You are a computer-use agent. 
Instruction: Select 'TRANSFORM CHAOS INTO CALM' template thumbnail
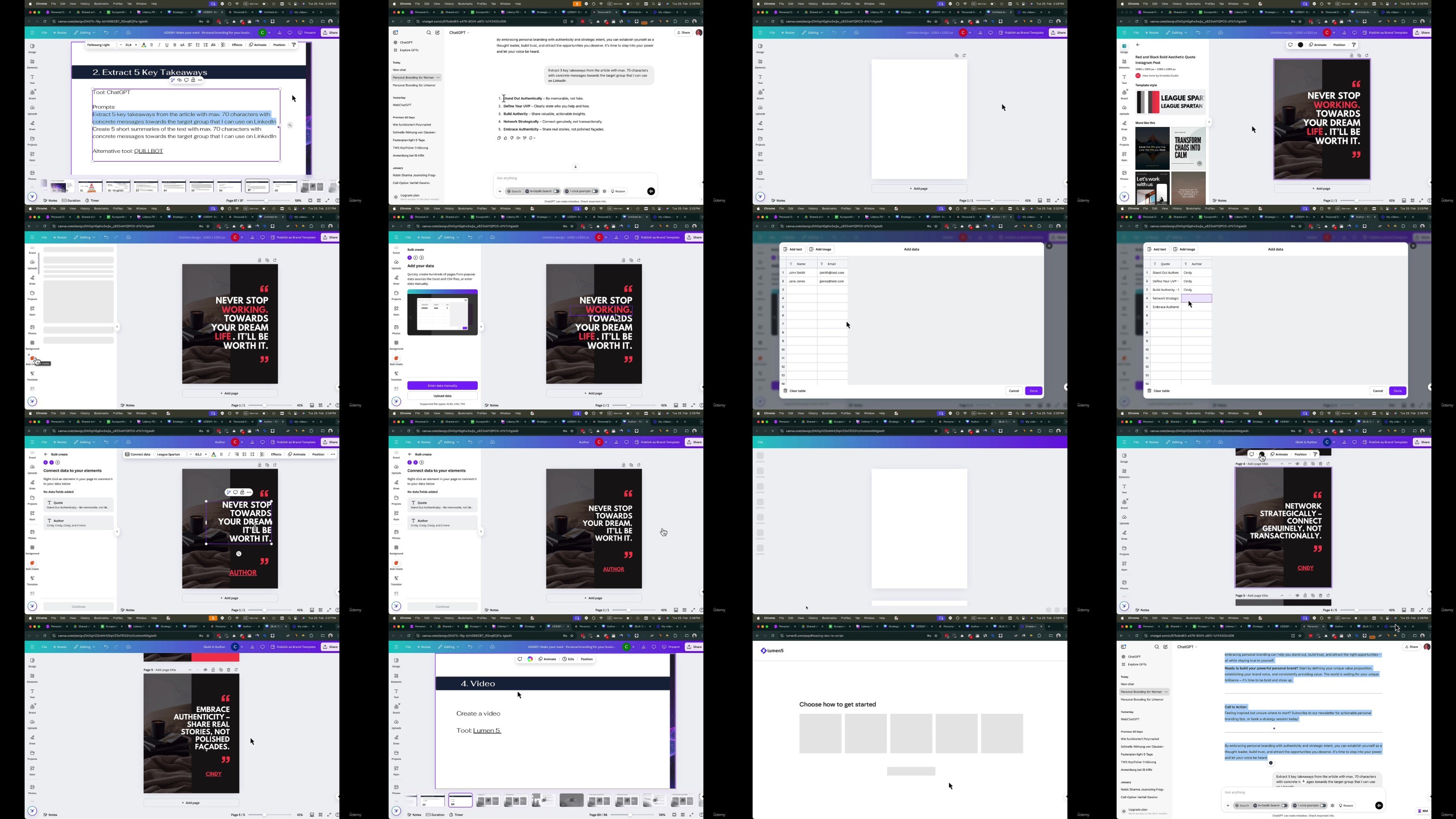[x=1188, y=148]
